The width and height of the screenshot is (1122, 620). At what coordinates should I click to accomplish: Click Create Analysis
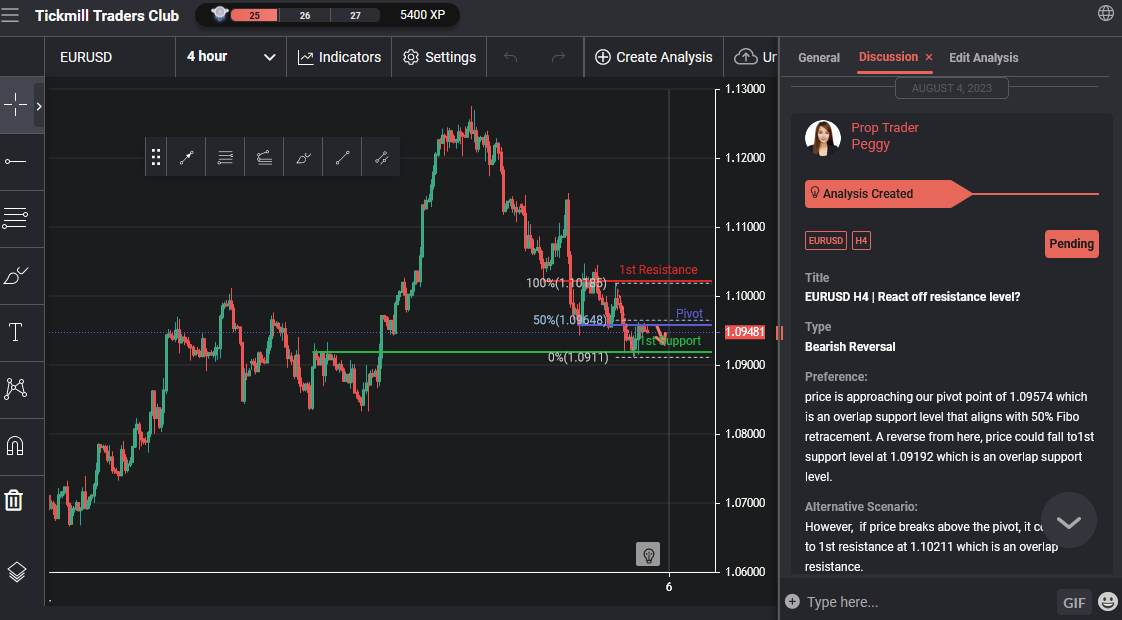pyautogui.click(x=654, y=57)
